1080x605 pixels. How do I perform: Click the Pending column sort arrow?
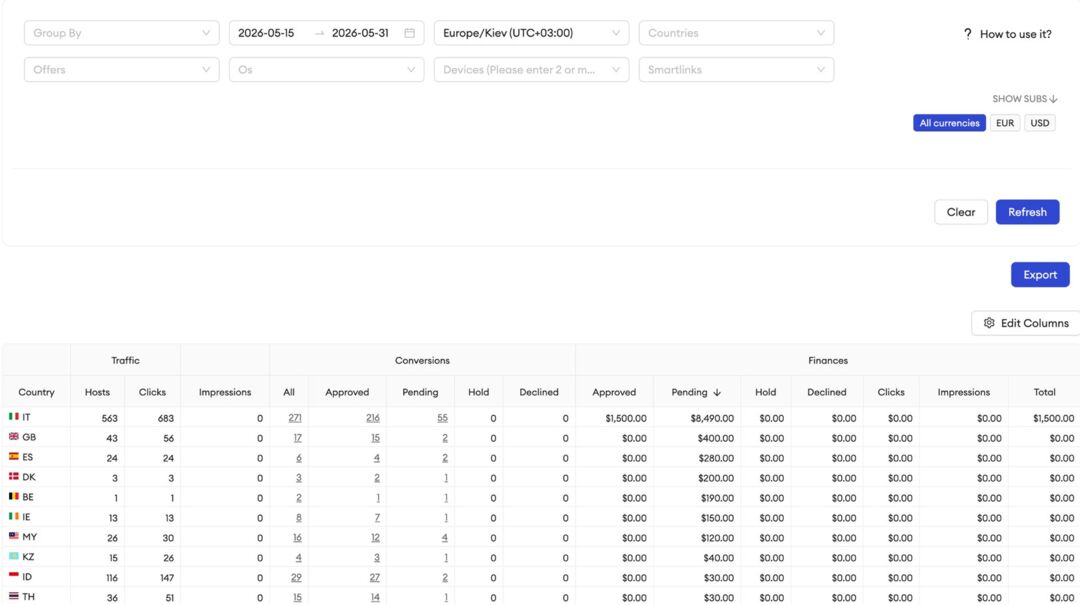[x=717, y=393]
